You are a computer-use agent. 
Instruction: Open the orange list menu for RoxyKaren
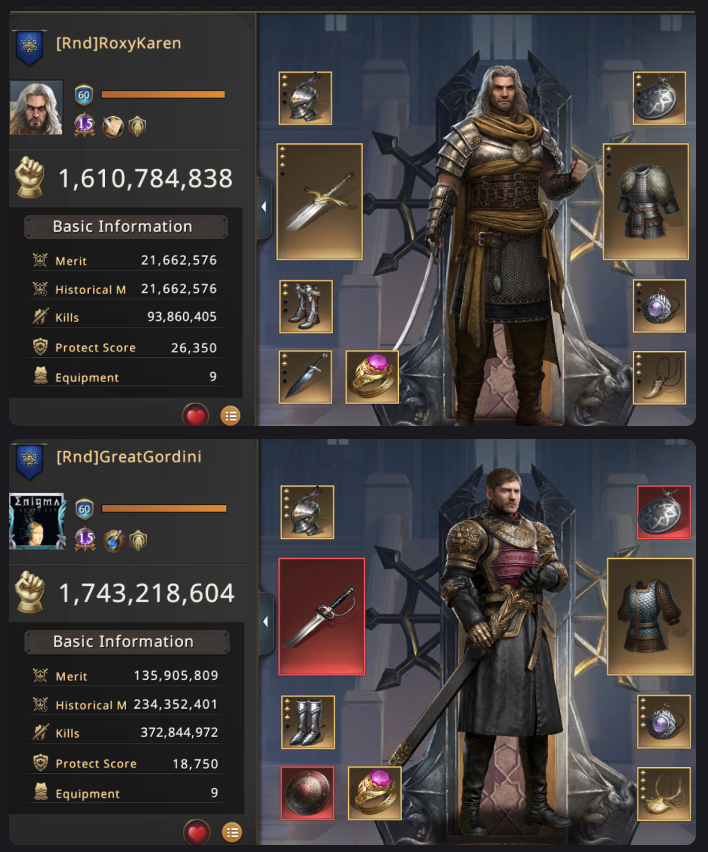[230, 416]
